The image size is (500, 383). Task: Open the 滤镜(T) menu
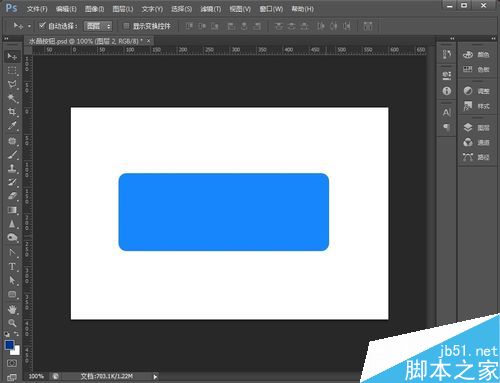[211, 9]
